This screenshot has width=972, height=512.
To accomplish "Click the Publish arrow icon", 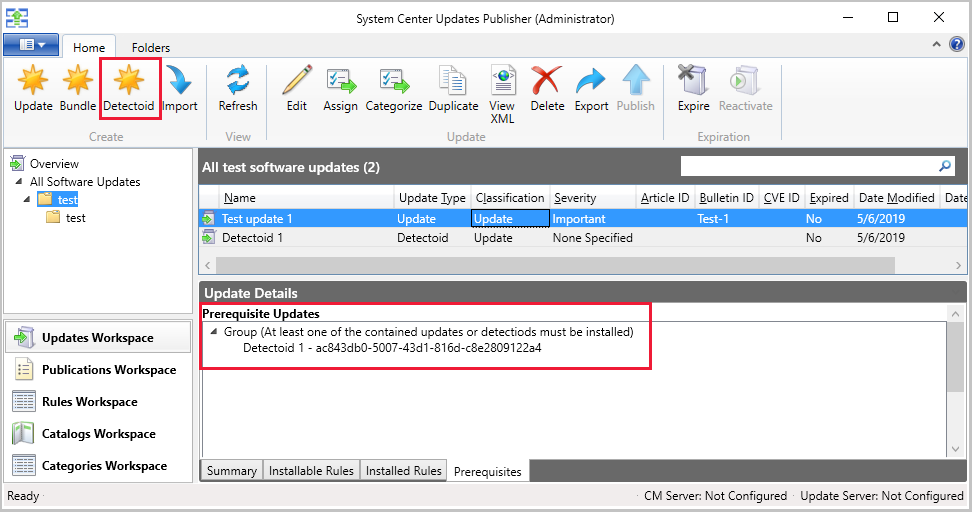I will pos(636,80).
